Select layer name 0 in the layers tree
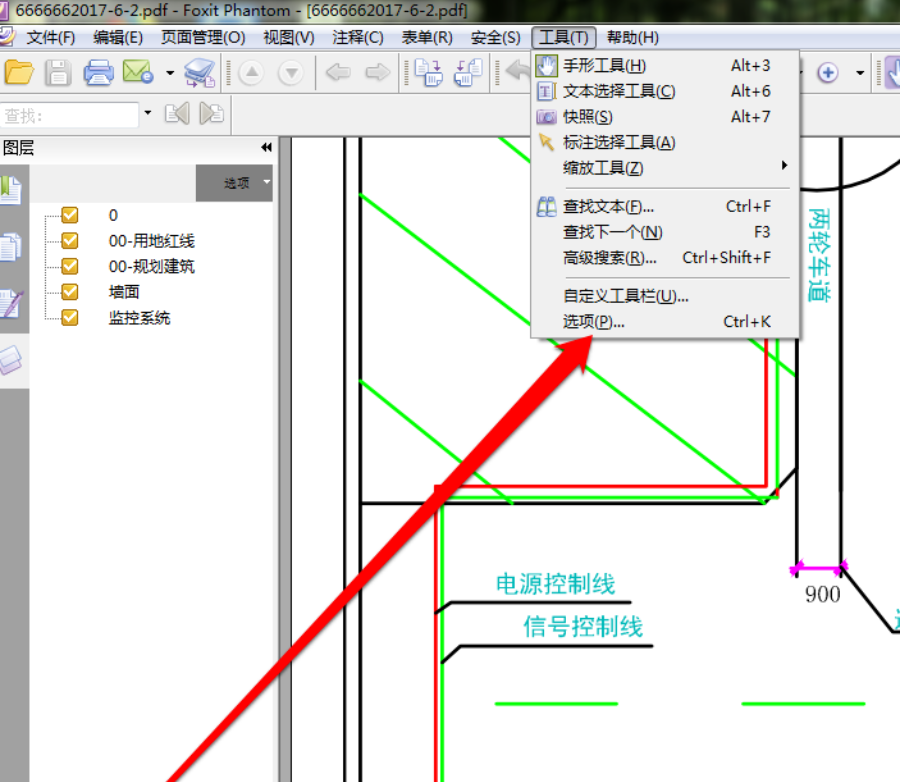This screenshot has width=900, height=782. click(x=113, y=215)
